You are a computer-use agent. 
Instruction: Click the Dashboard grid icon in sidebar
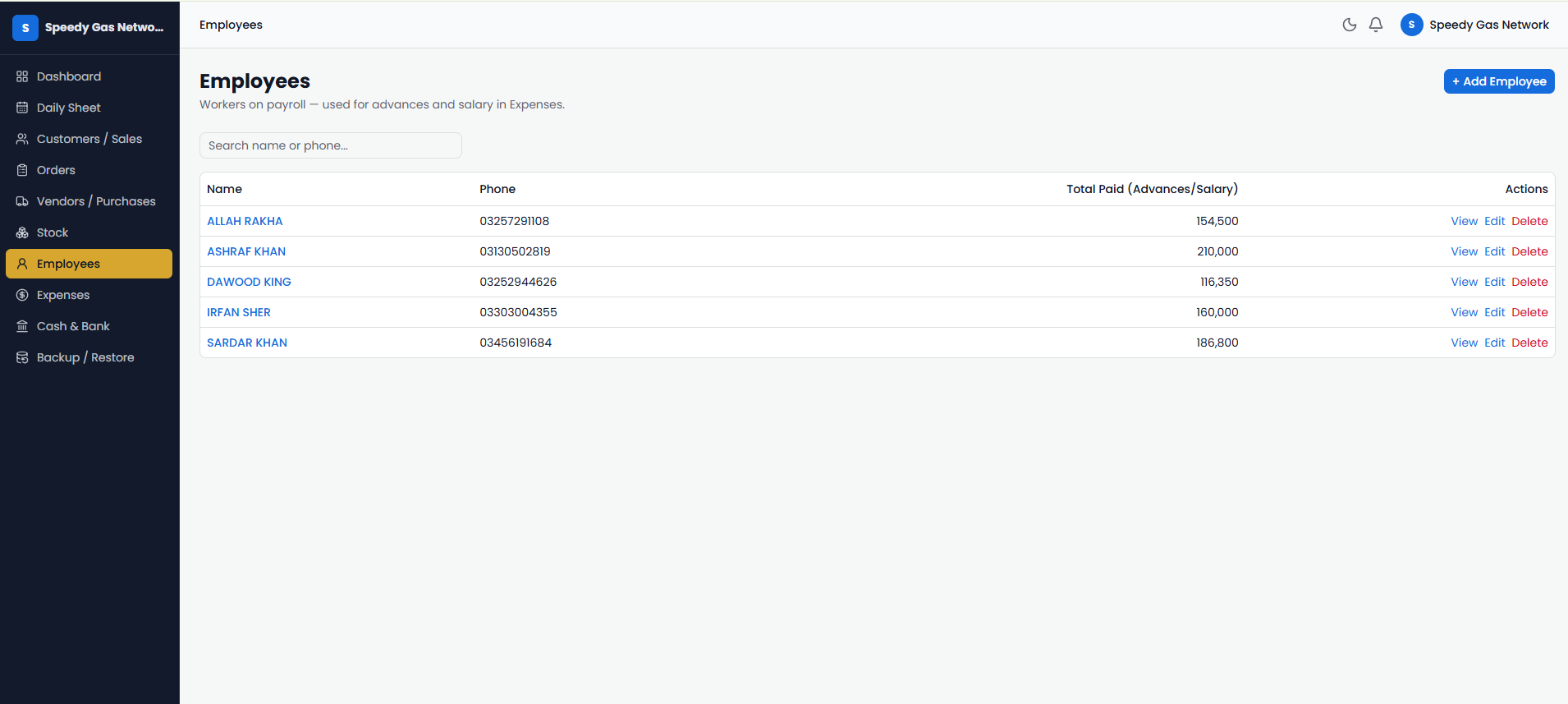click(x=22, y=76)
